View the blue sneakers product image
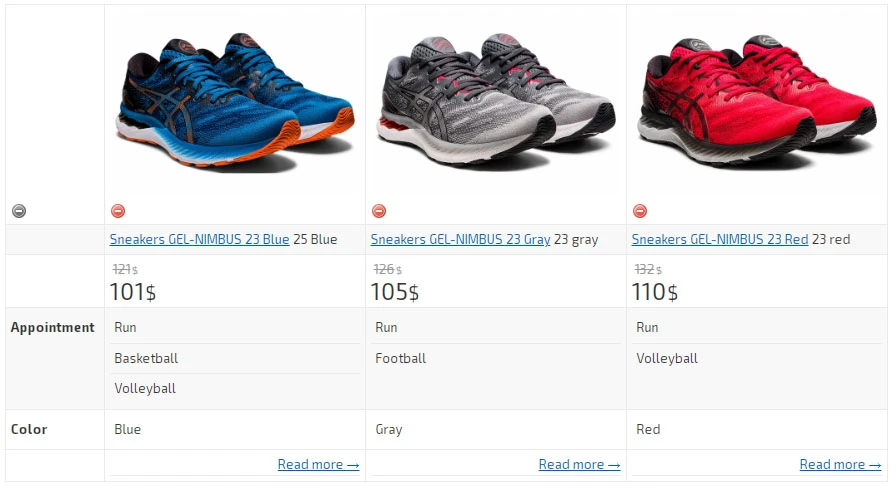This screenshot has height=490, width=896. pyautogui.click(x=236, y=103)
